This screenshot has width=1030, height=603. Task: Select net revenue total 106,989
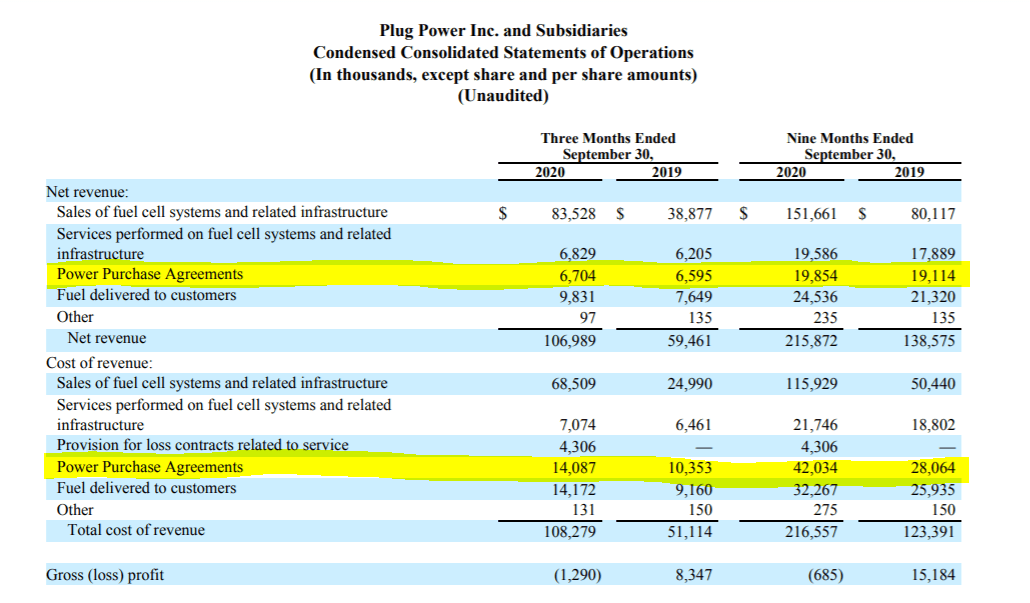tap(570, 340)
